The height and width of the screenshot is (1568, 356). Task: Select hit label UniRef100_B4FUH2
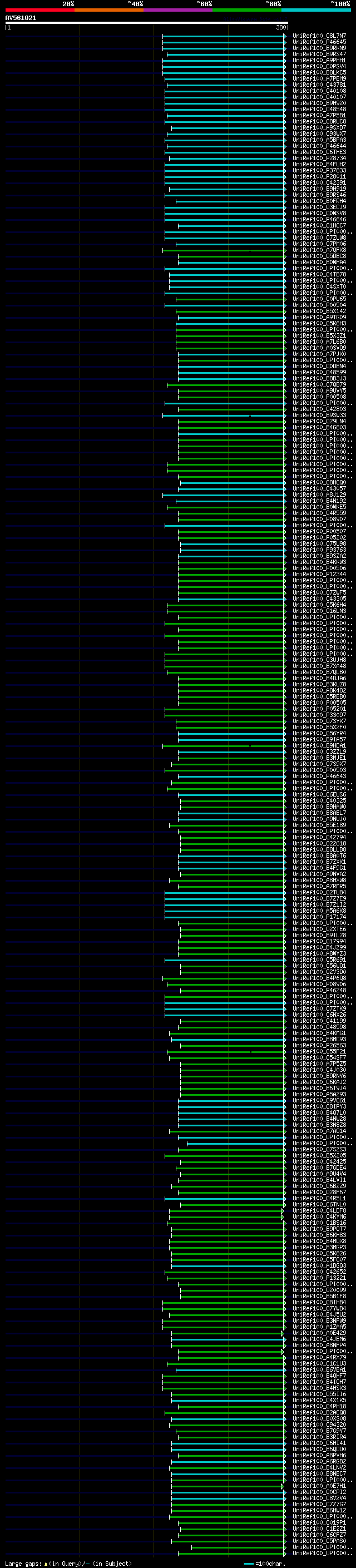pos(319,164)
